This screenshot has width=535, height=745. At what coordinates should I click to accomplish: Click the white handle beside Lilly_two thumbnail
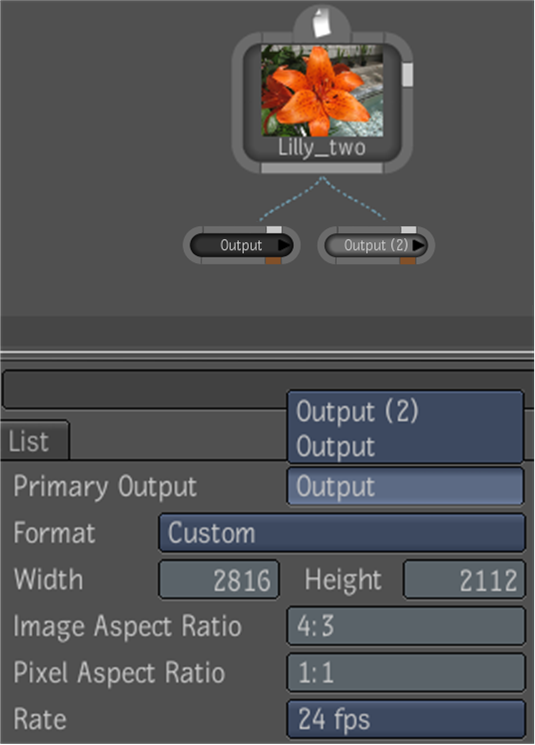tap(407, 75)
